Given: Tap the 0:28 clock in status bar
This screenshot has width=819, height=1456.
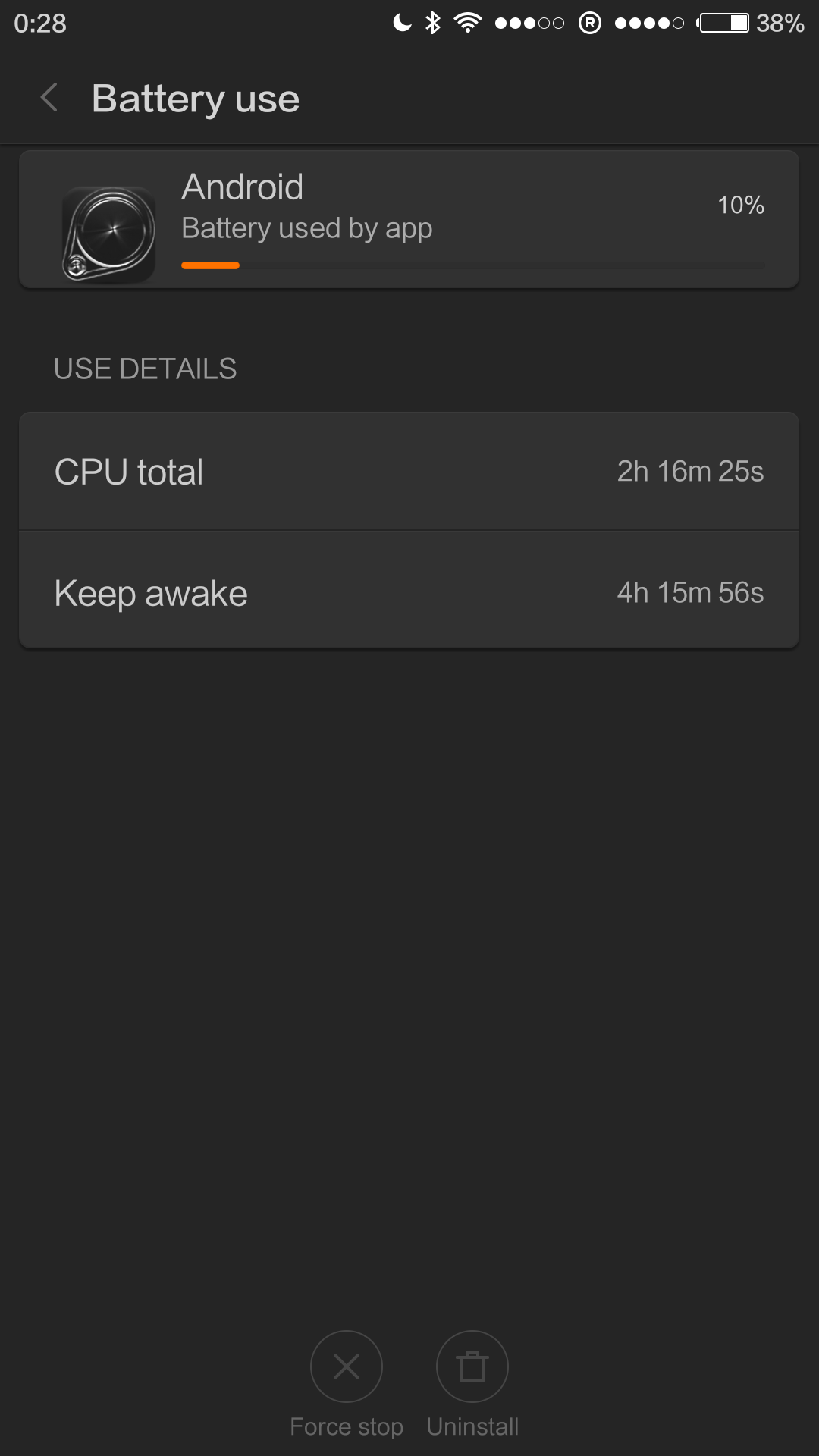Looking at the screenshot, I should point(40,24).
